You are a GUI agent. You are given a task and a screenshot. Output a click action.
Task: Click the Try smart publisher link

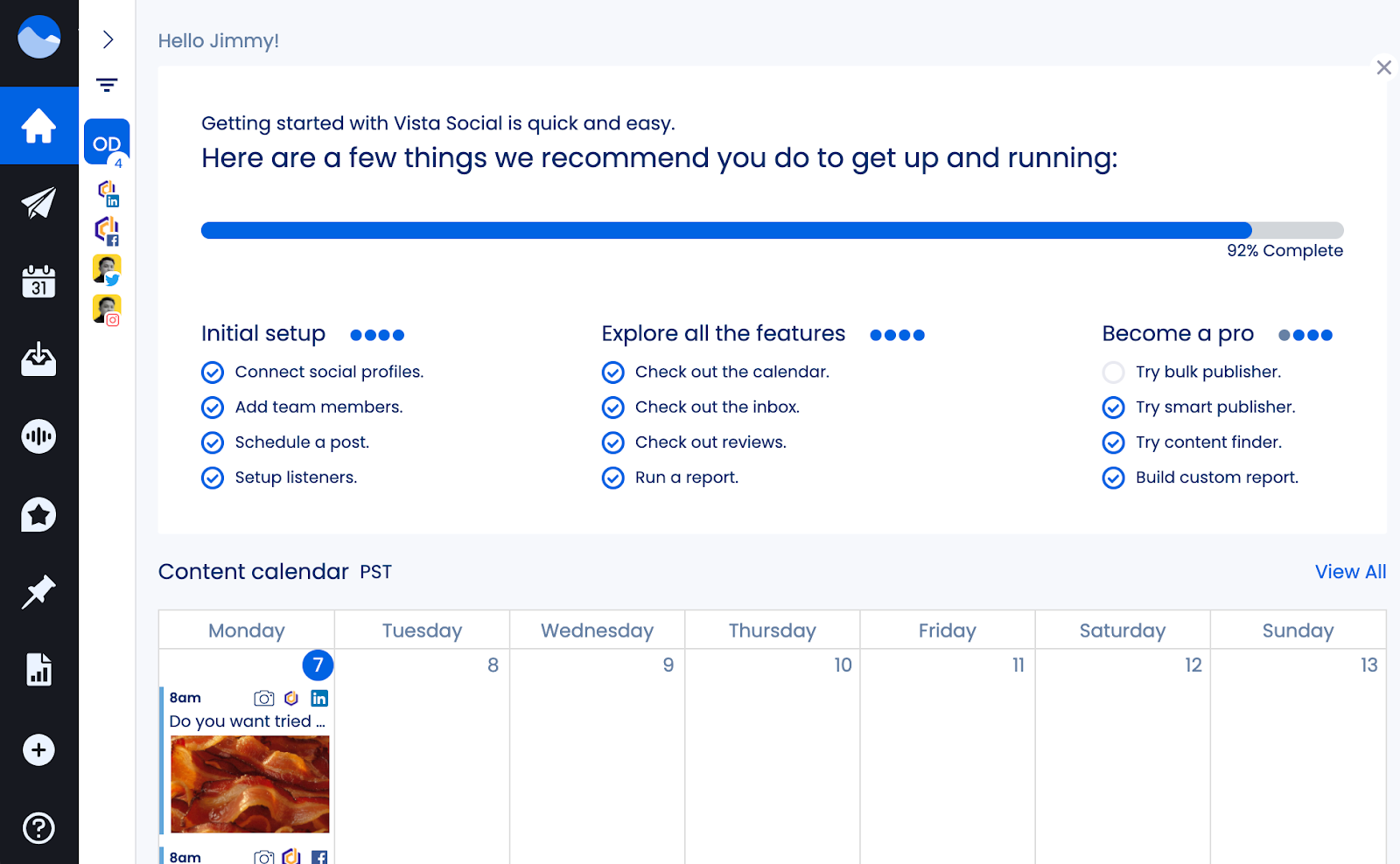click(1214, 408)
